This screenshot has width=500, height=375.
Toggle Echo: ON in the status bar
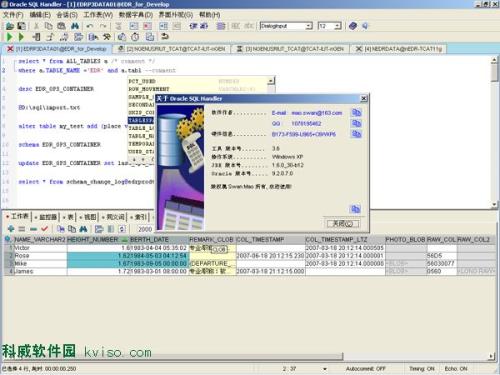tap(456, 369)
